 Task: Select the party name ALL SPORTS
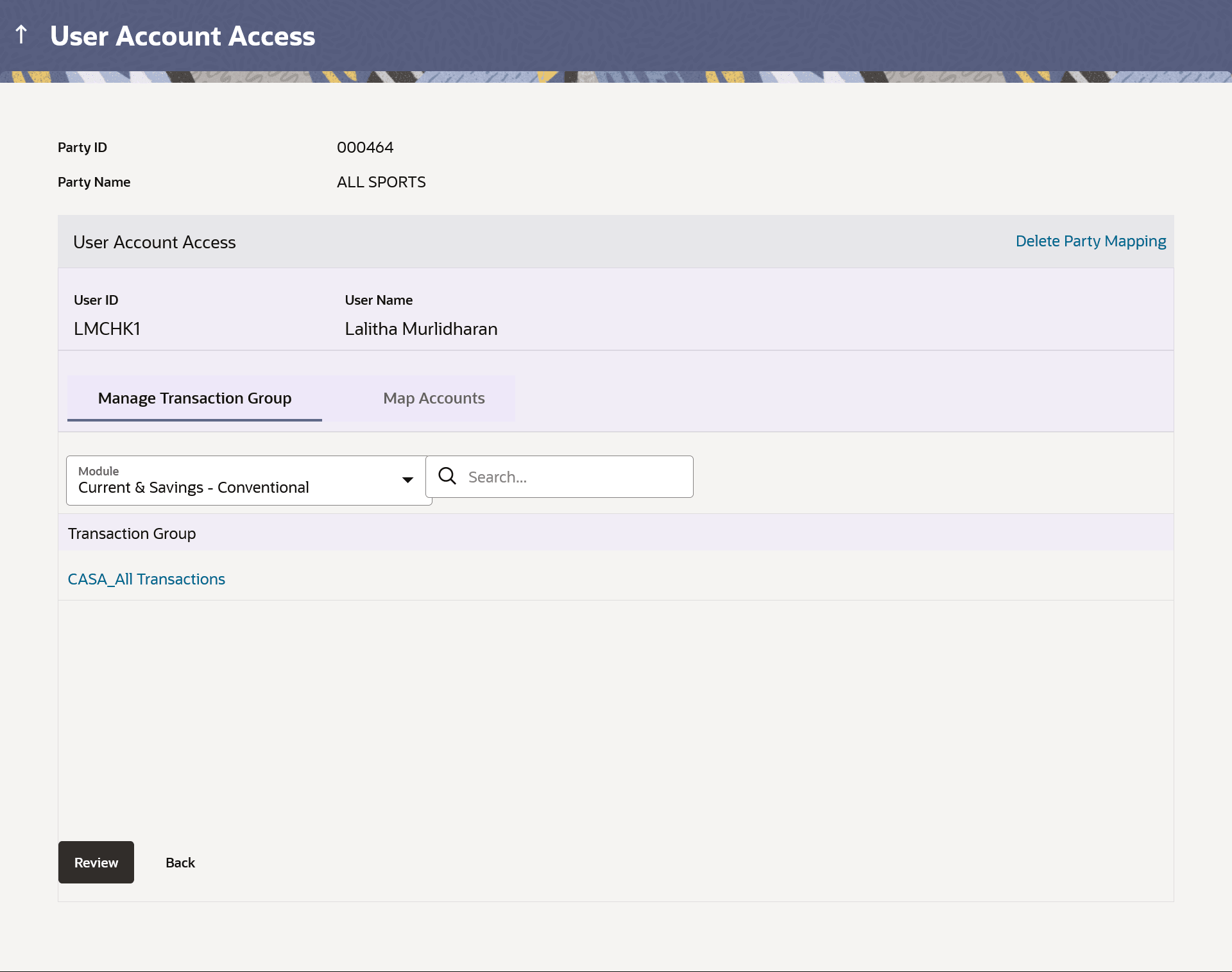click(x=381, y=182)
